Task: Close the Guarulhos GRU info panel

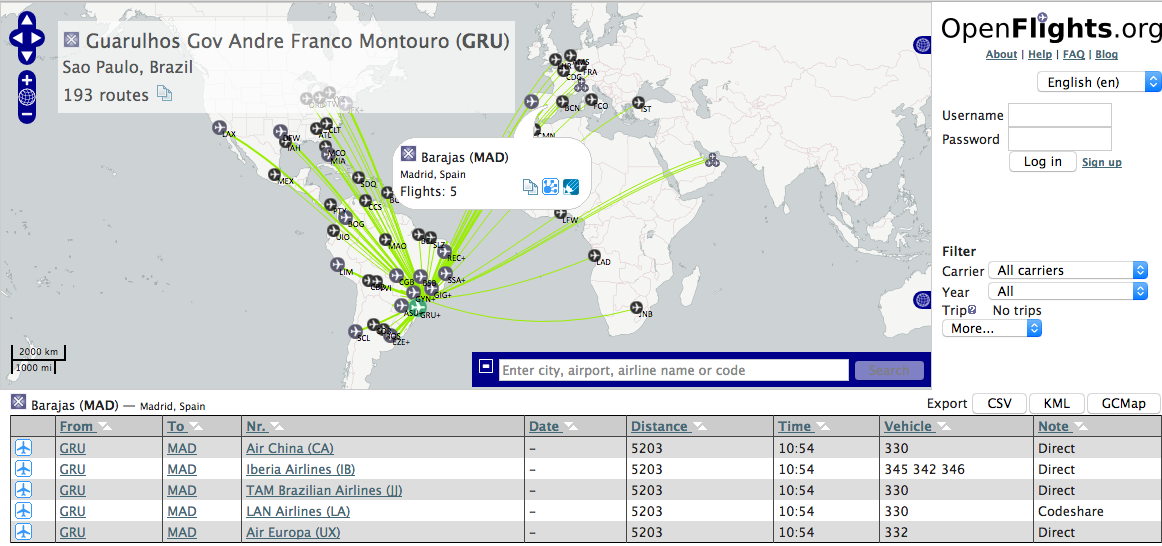Action: coord(71,39)
